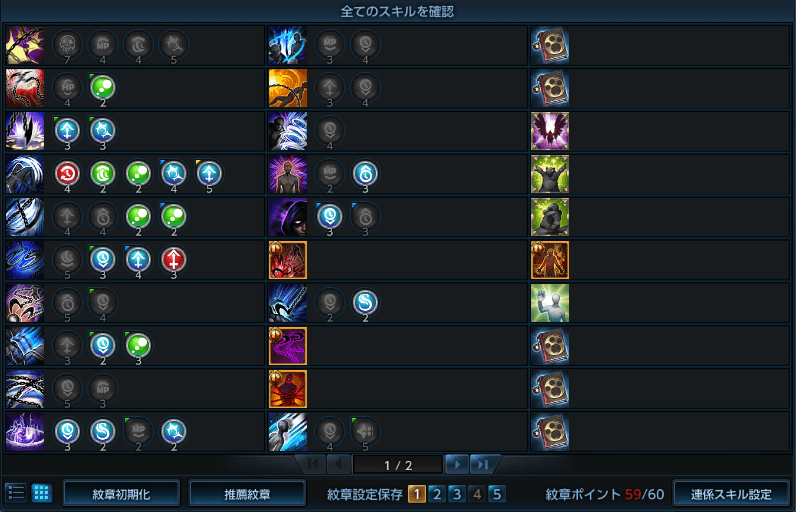This screenshot has width=796, height=512.
Task: Click the red clock glyph icon
Action: tap(68, 173)
